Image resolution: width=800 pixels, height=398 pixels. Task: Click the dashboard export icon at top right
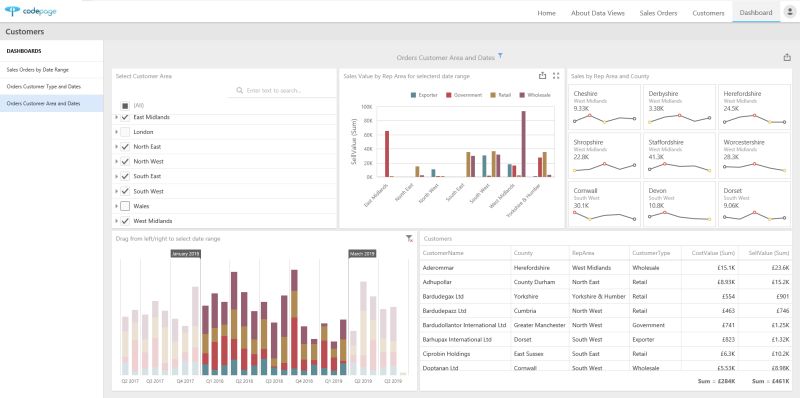[787, 58]
